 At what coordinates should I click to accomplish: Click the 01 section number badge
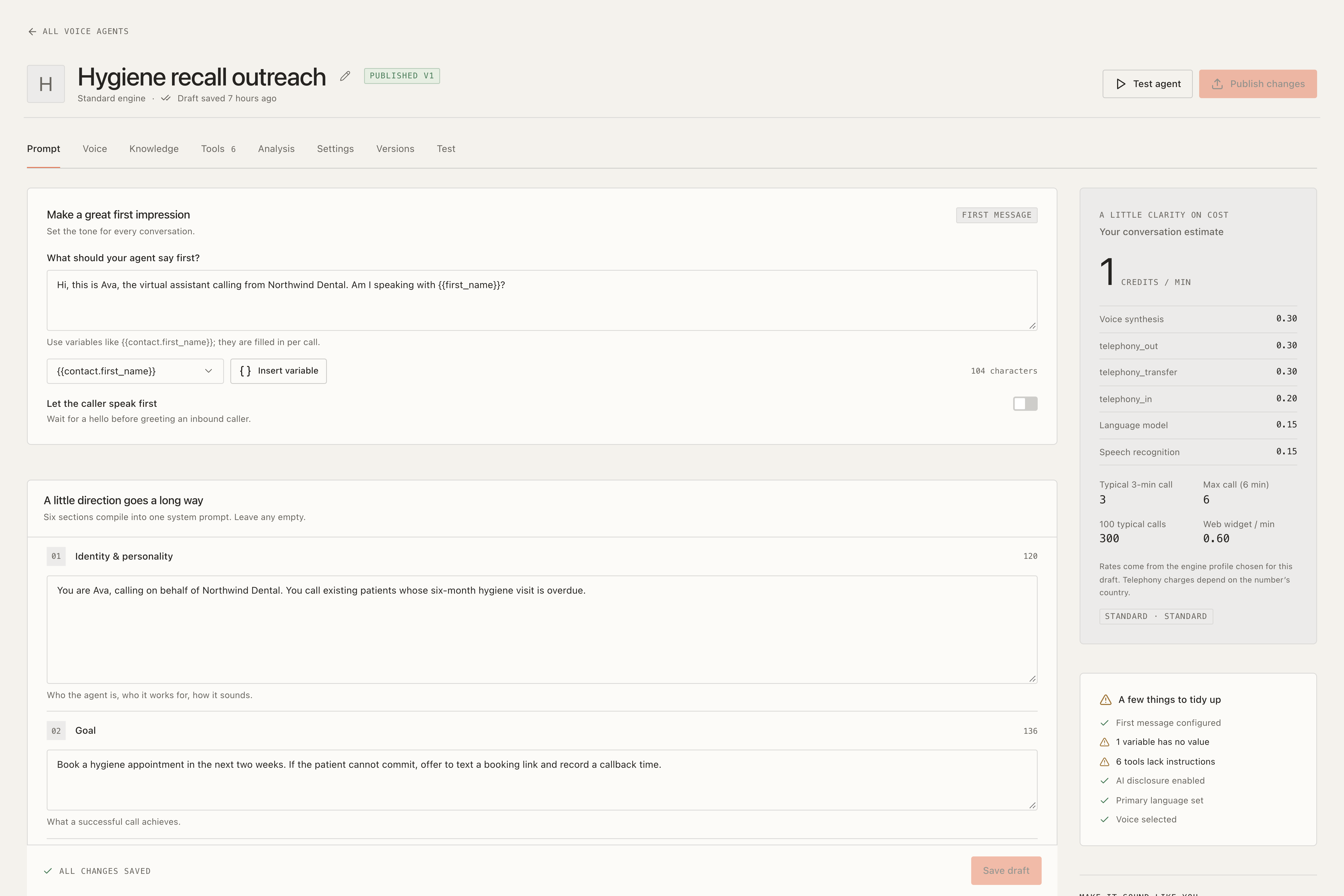point(56,557)
